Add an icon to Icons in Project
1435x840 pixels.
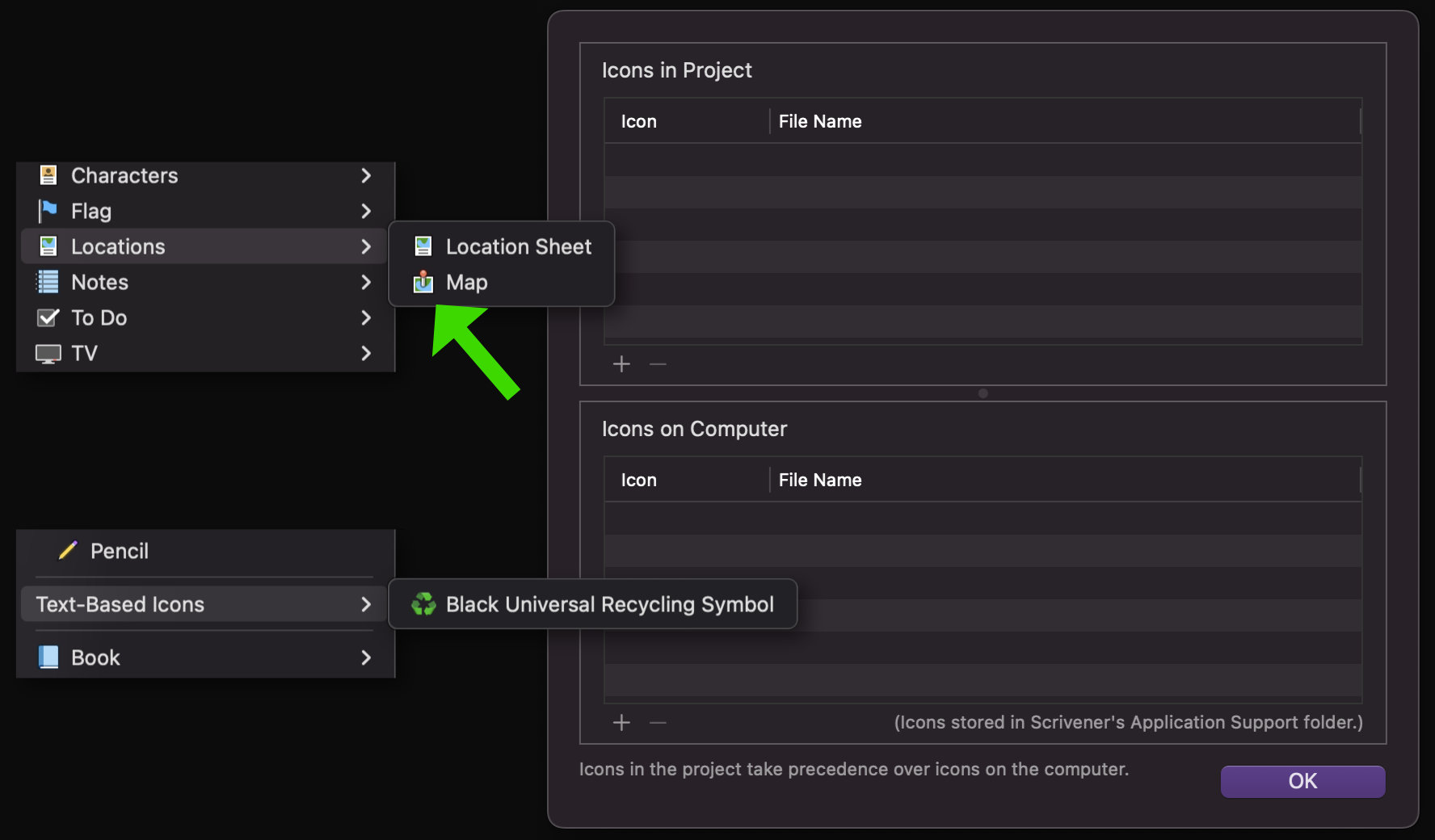621,364
